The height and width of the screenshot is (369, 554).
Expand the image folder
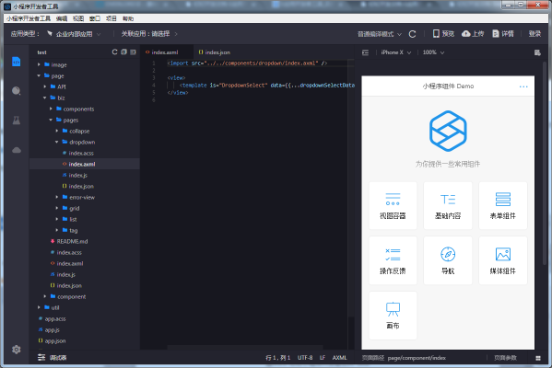39,65
